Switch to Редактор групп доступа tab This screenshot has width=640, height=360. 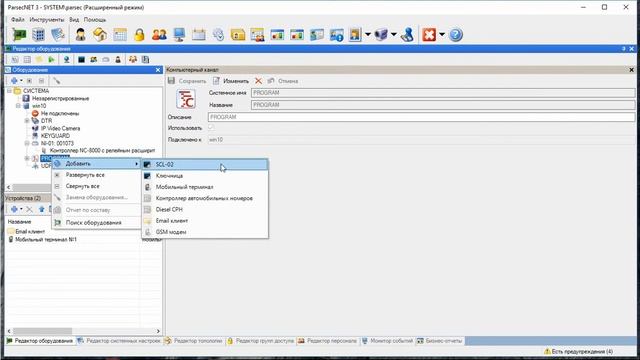[x=260, y=340]
